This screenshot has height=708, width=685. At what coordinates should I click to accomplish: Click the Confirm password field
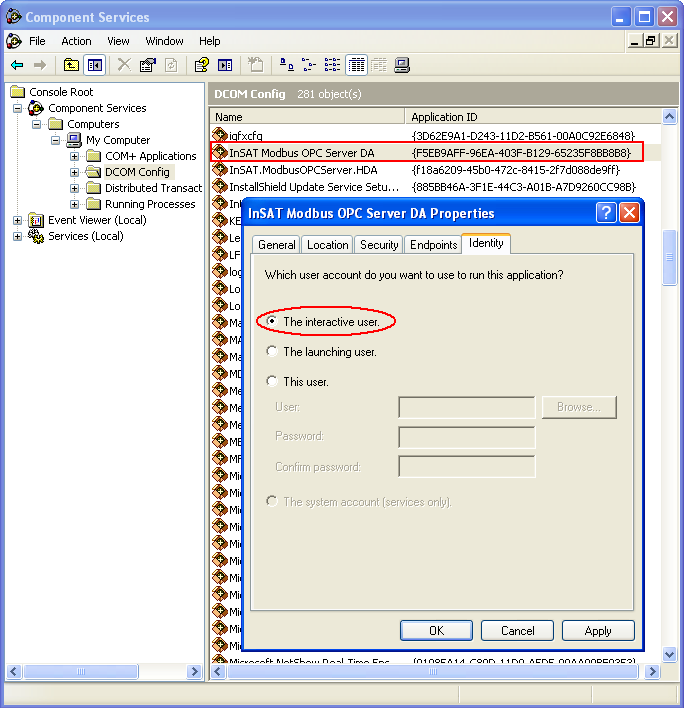467,466
